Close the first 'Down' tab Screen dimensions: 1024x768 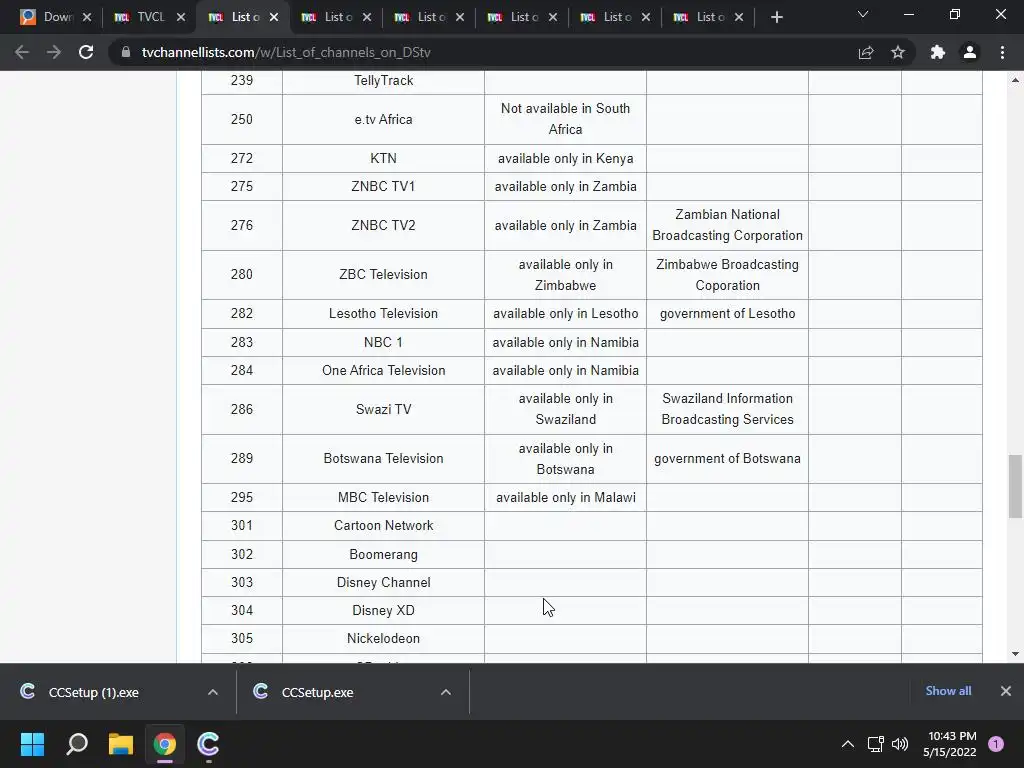click(x=87, y=17)
